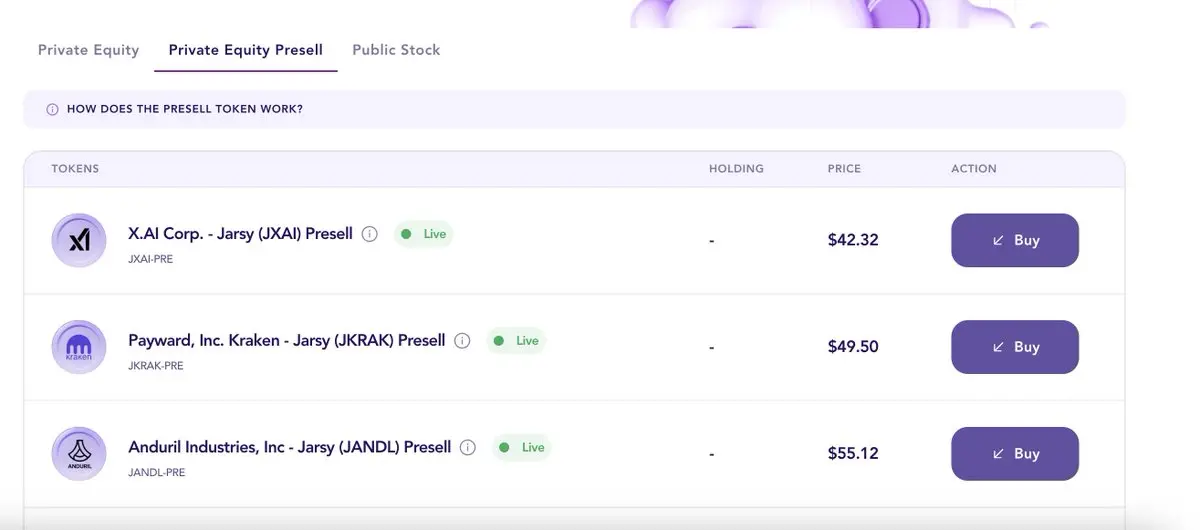Screen dimensions: 1200x530
Task: Switch to the Private Equity tab
Action: 89,50
